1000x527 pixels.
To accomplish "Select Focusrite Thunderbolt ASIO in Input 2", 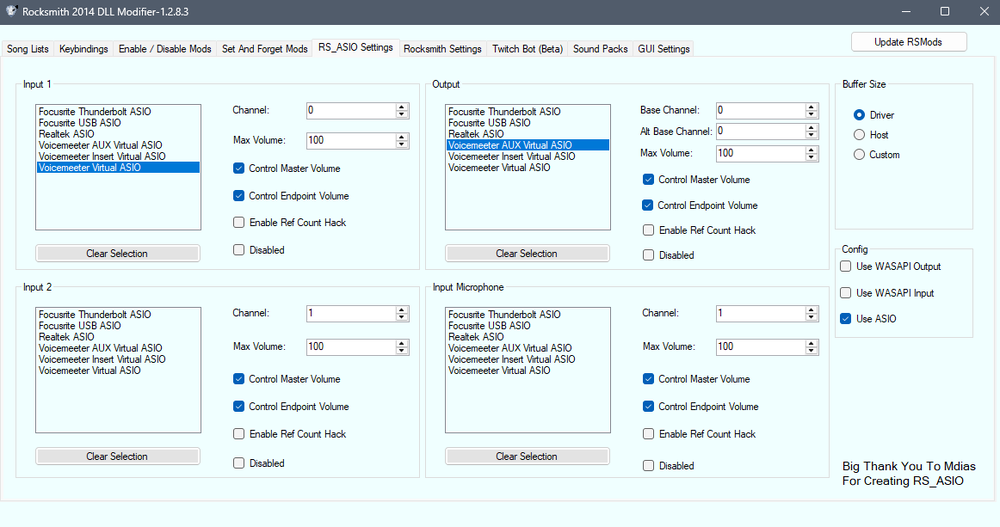I will coord(118,315).
